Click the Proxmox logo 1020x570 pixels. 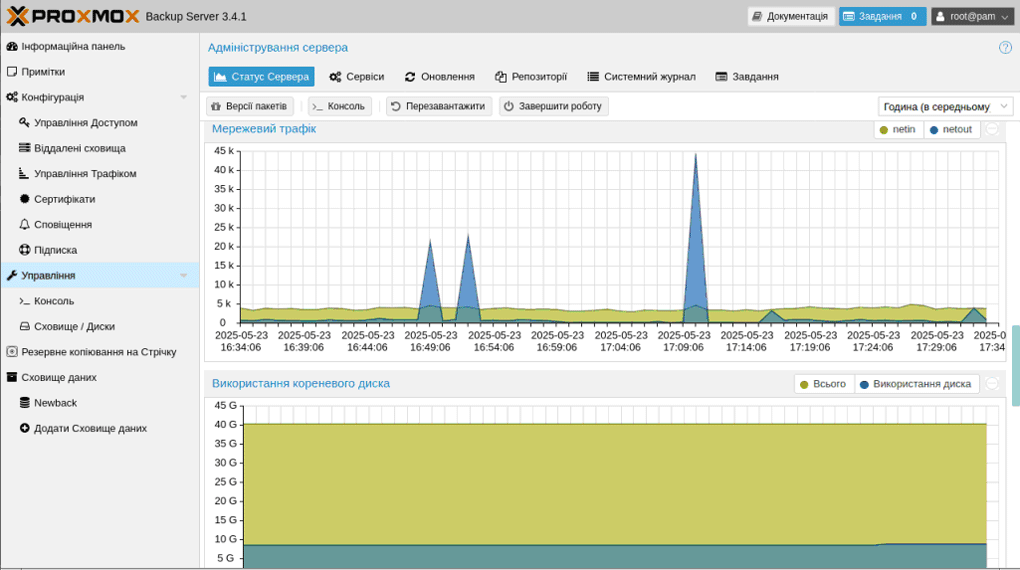[x=72, y=16]
